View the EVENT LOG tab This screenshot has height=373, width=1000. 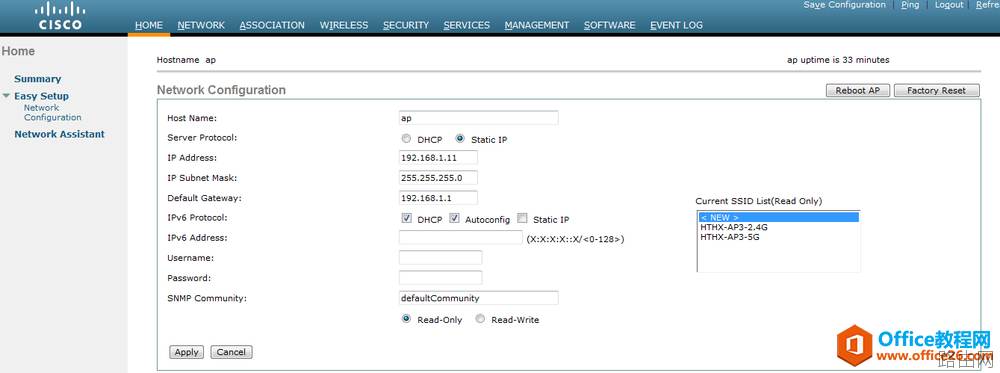point(676,26)
